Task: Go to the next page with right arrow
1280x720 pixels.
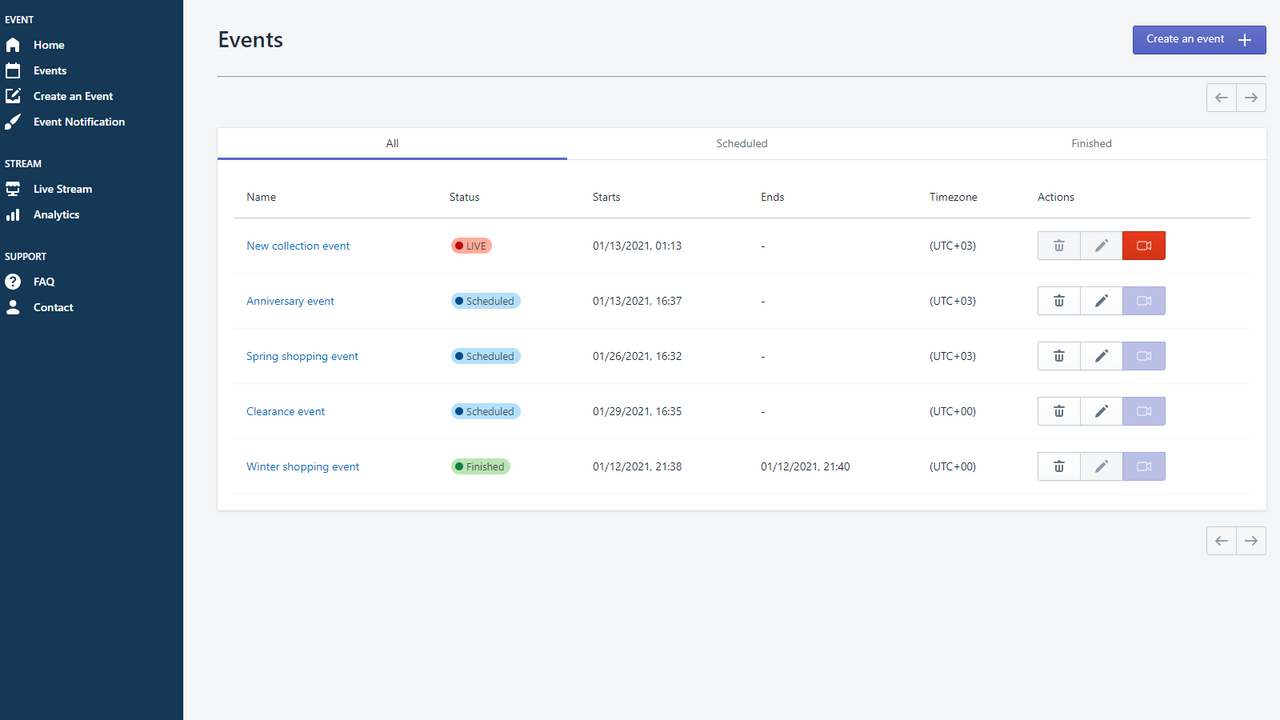Action: pyautogui.click(x=1251, y=97)
